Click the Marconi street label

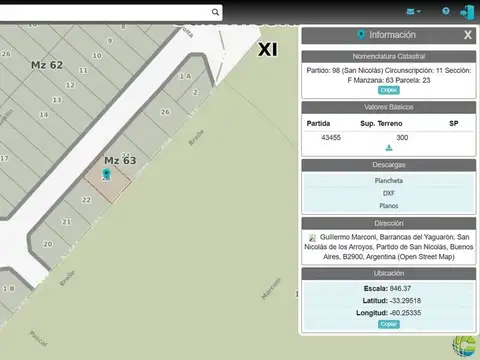[271, 288]
